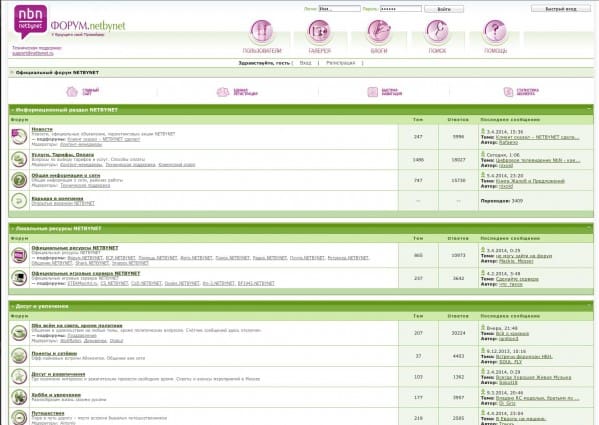Click the Галерея nav label

click(320, 50)
